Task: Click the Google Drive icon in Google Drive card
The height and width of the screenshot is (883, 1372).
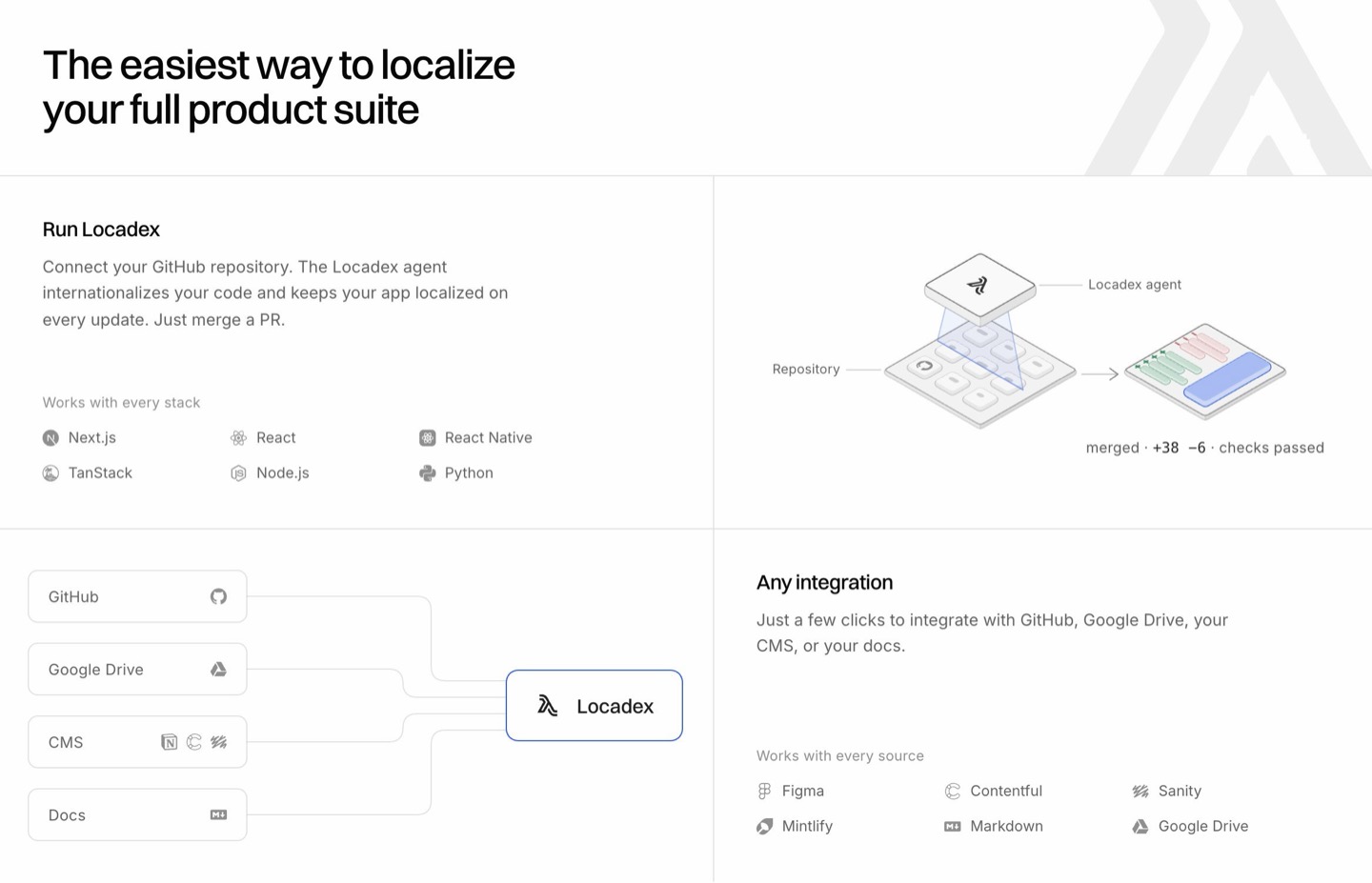Action: click(x=218, y=670)
